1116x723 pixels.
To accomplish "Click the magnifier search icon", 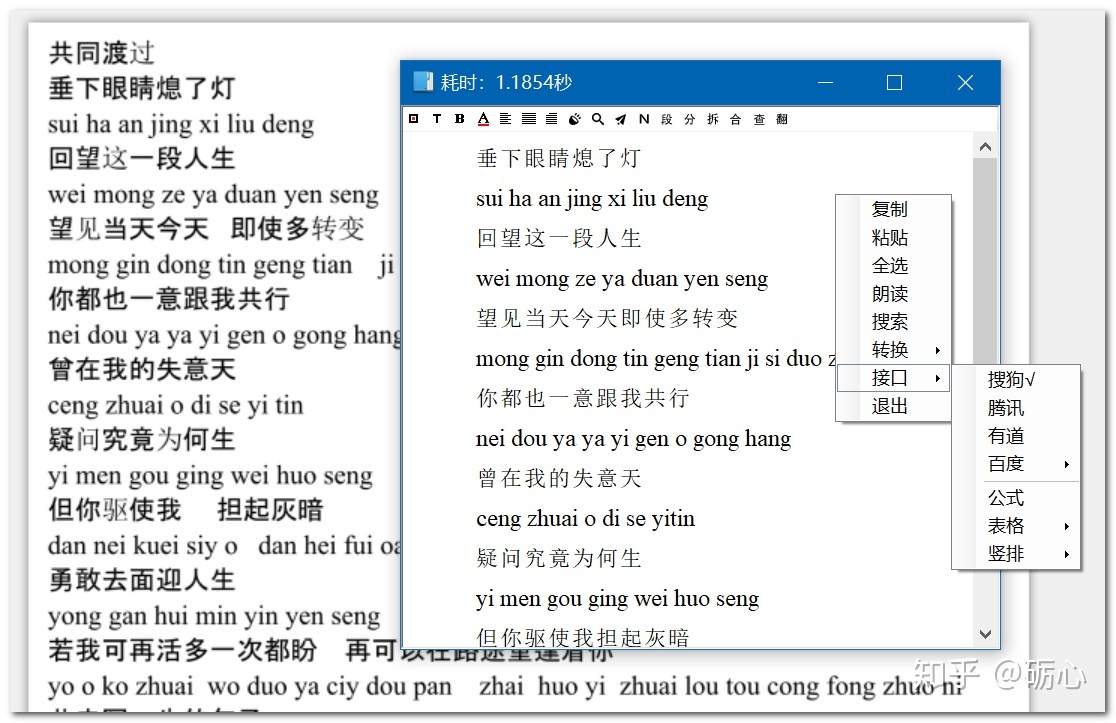I will (x=598, y=119).
